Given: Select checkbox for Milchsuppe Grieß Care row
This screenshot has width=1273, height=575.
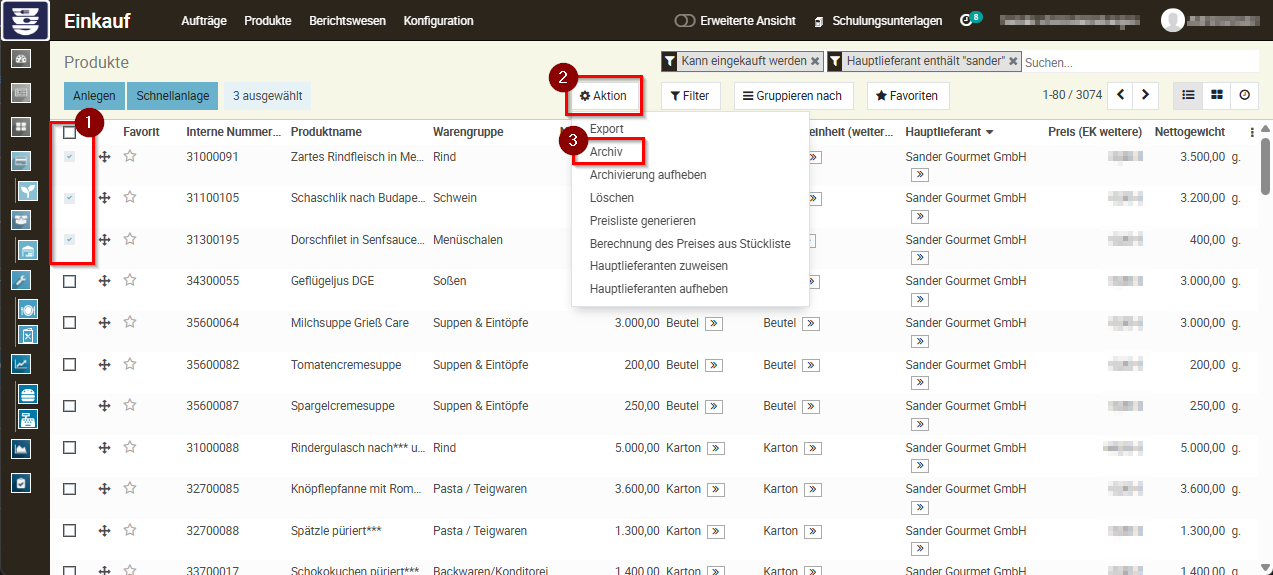Looking at the screenshot, I should tap(69, 323).
